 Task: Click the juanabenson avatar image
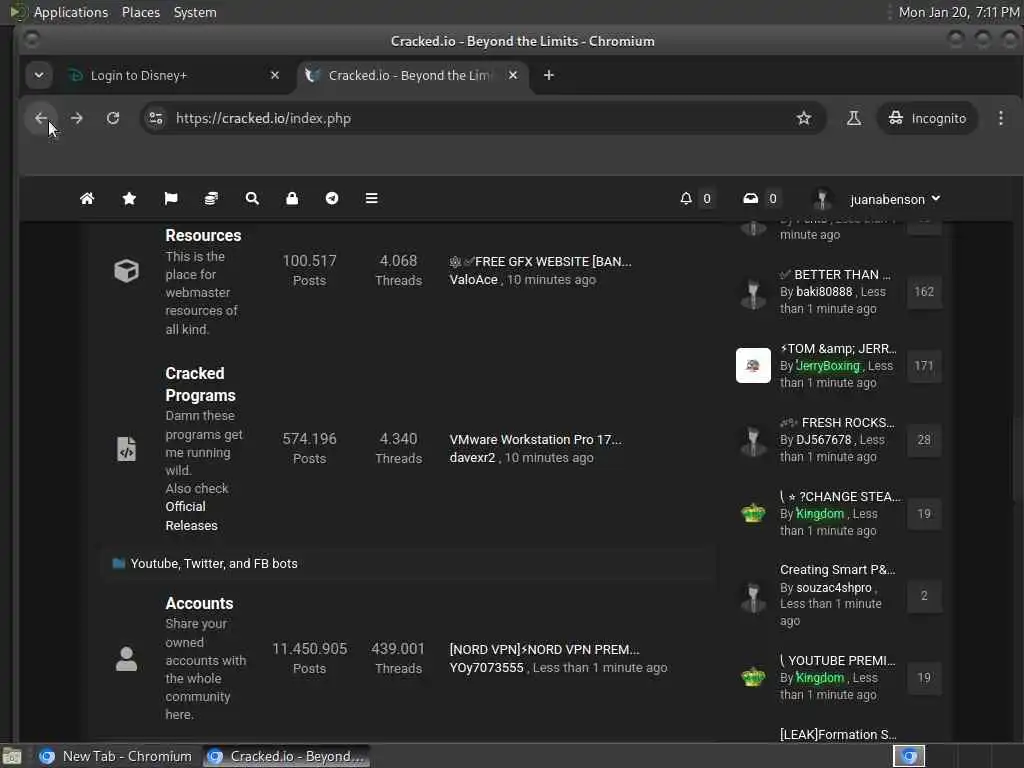click(x=822, y=199)
